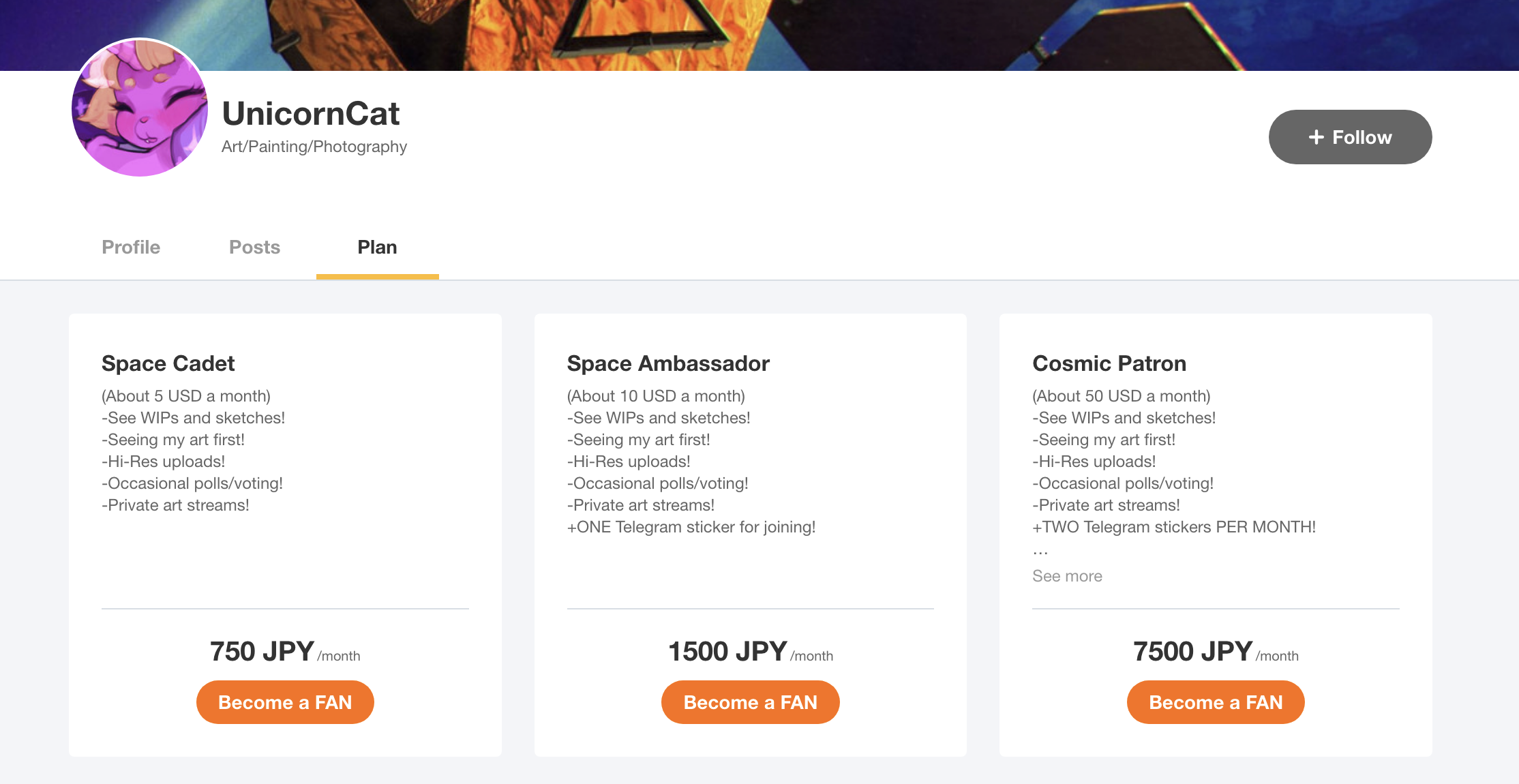The height and width of the screenshot is (784, 1519).
Task: Click the plus icon on Follow button
Action: point(1316,137)
